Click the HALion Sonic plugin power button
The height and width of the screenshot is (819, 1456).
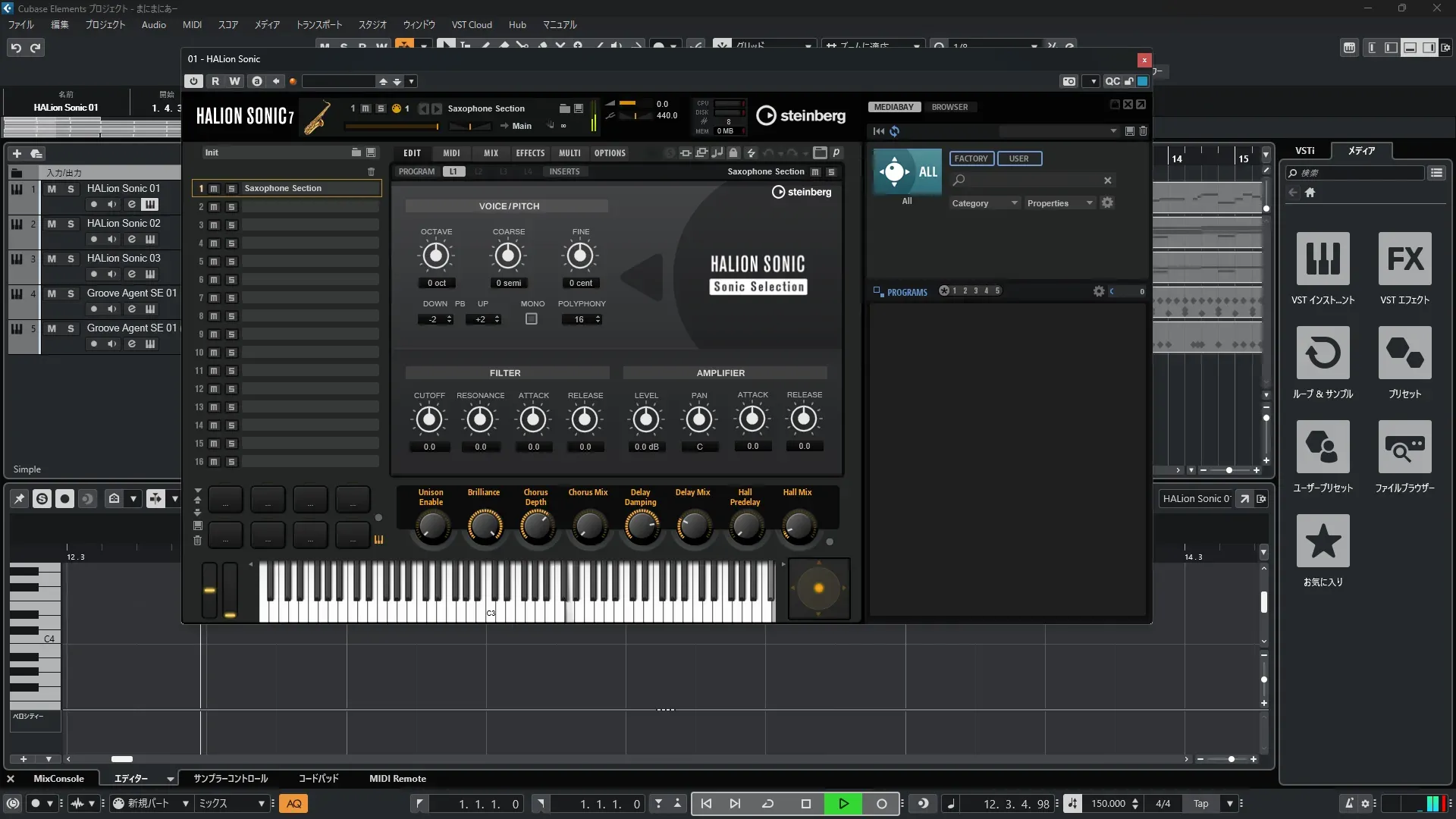(x=194, y=81)
